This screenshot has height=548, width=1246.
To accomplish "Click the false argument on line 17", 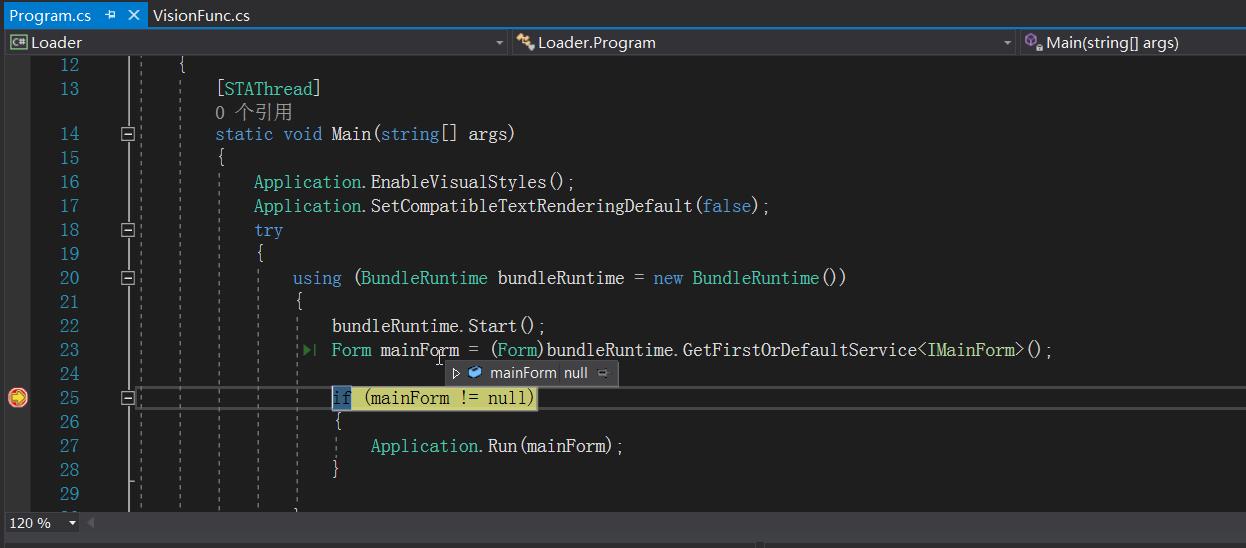I will pyautogui.click(x=727, y=206).
